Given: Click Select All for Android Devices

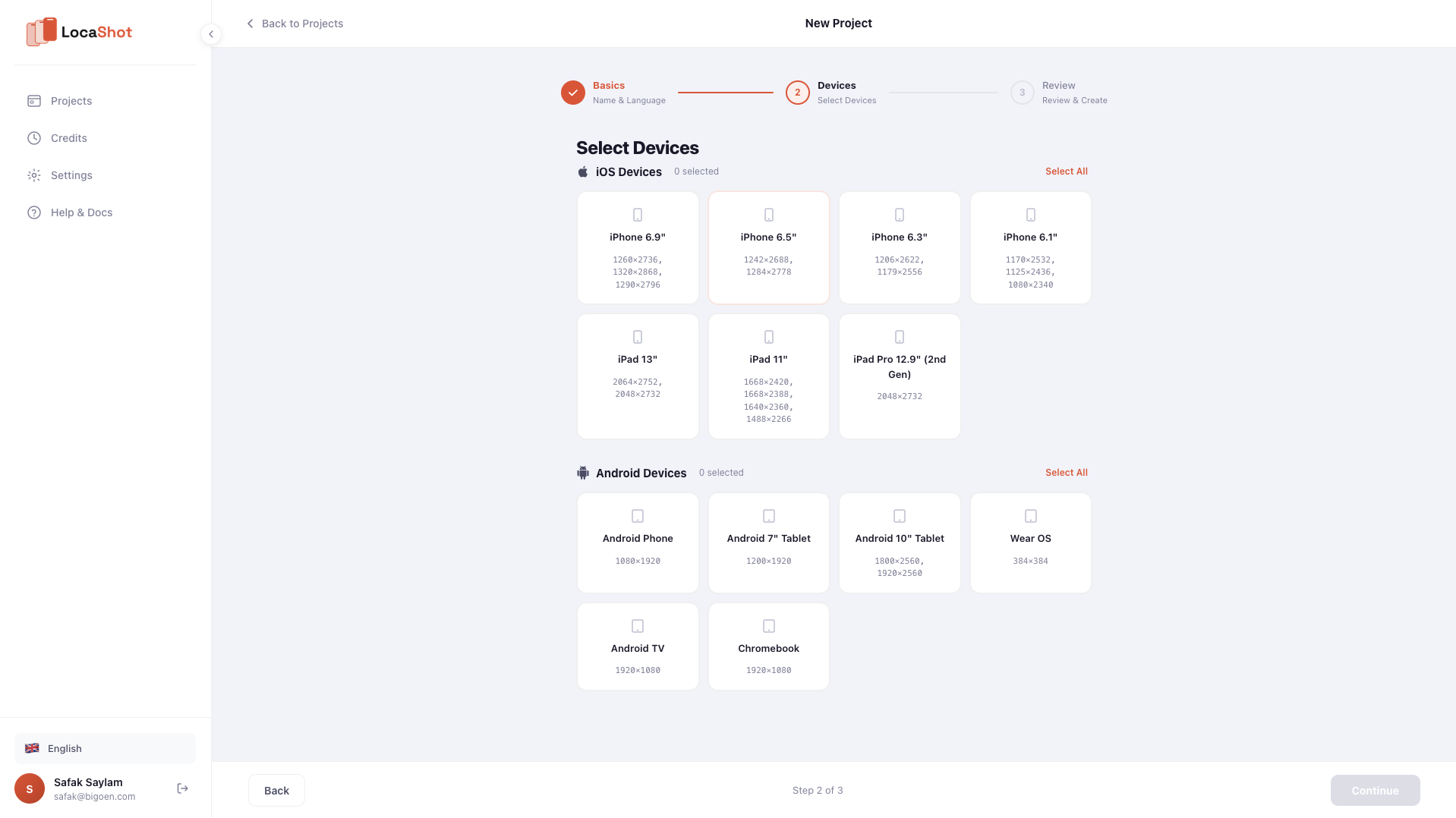Looking at the screenshot, I should click(1066, 472).
